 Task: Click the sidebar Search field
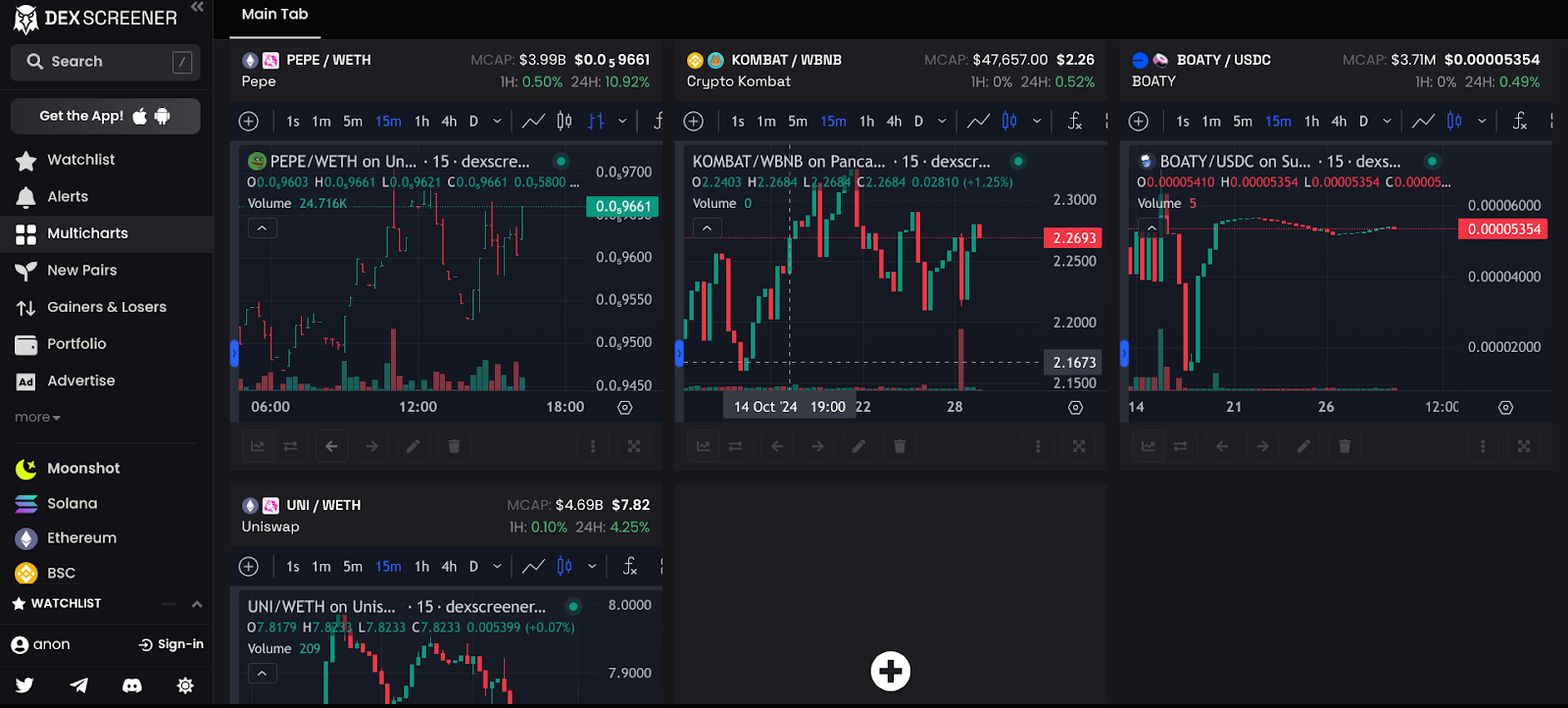(x=106, y=62)
